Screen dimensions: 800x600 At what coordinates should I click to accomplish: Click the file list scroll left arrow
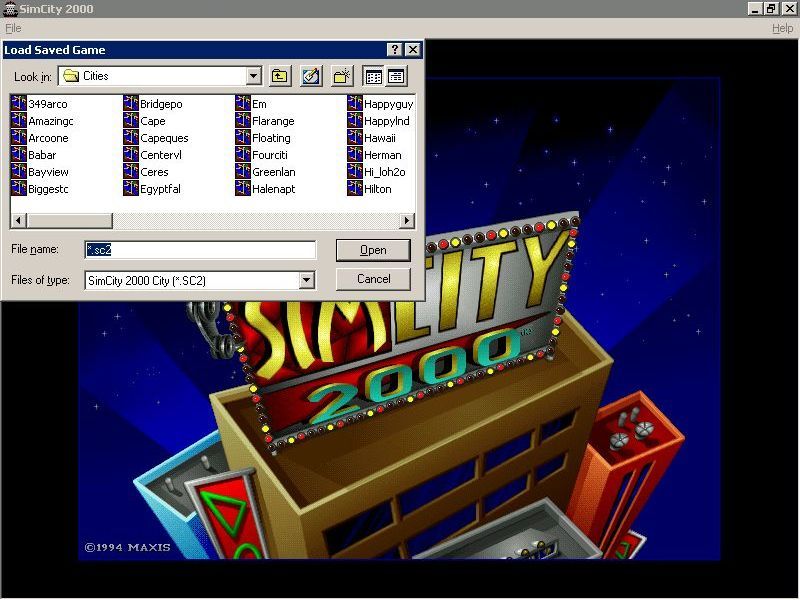19,220
